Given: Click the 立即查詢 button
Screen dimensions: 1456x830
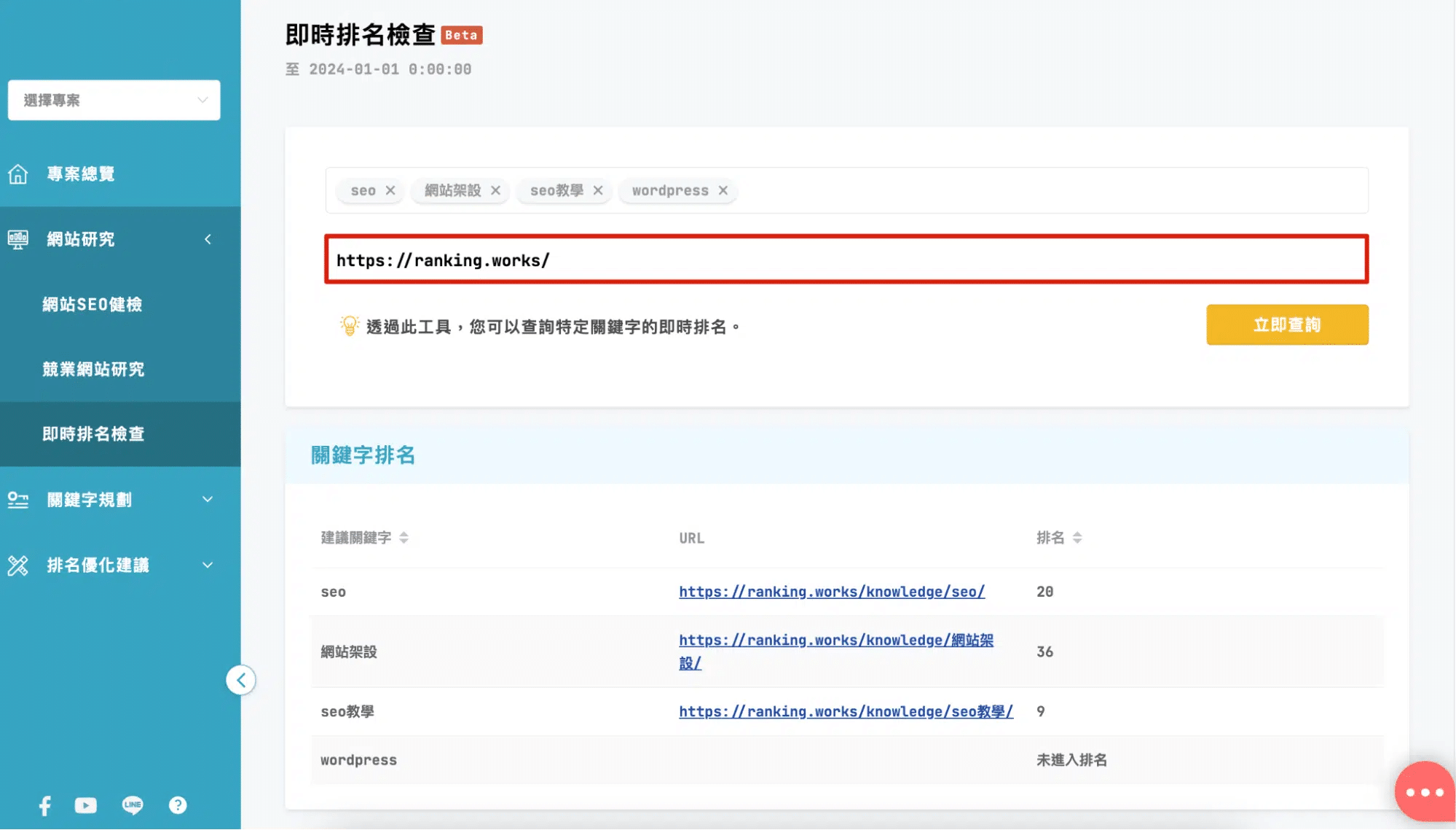Looking at the screenshot, I should 1287,325.
